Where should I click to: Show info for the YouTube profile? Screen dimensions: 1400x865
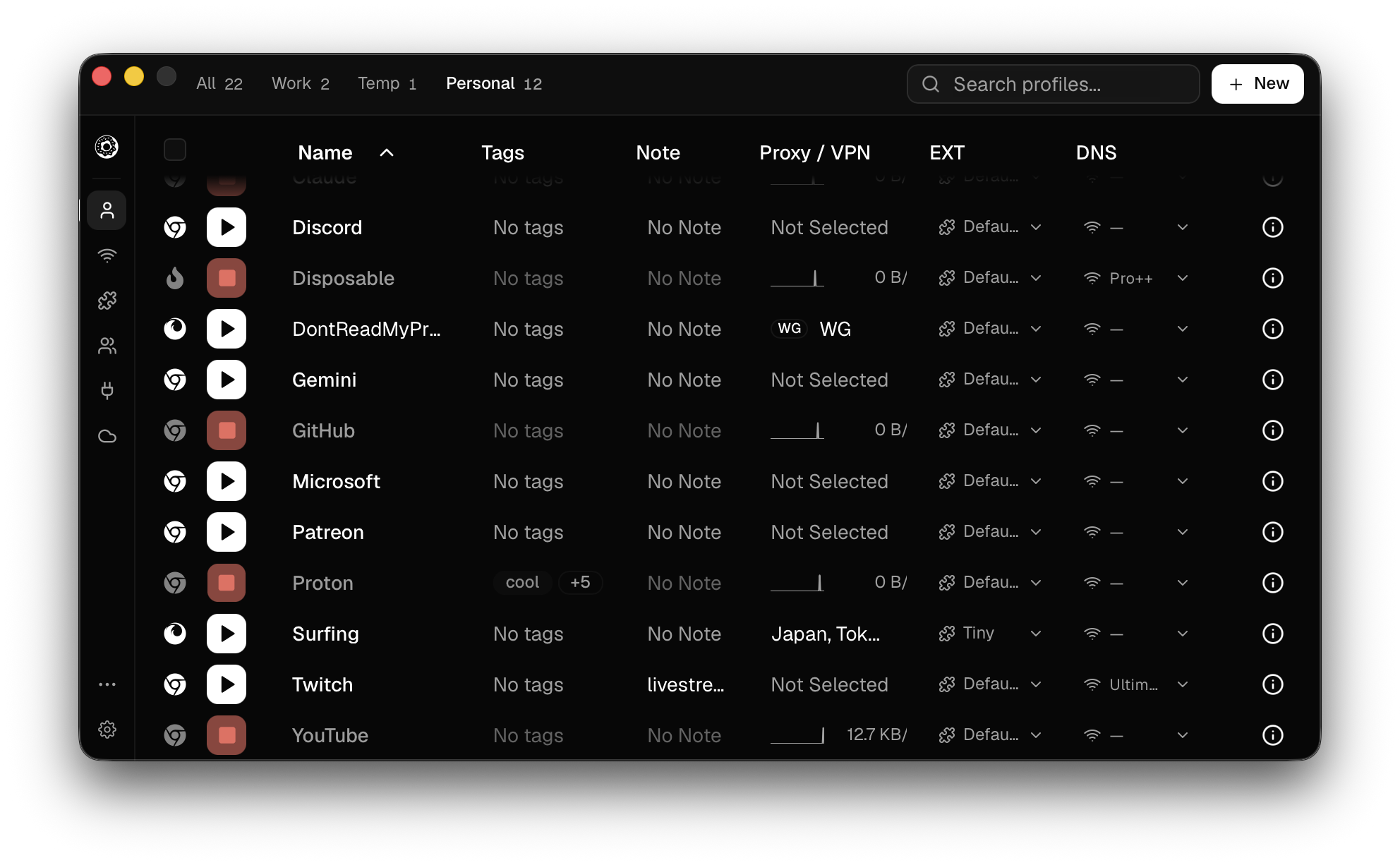click(1272, 735)
